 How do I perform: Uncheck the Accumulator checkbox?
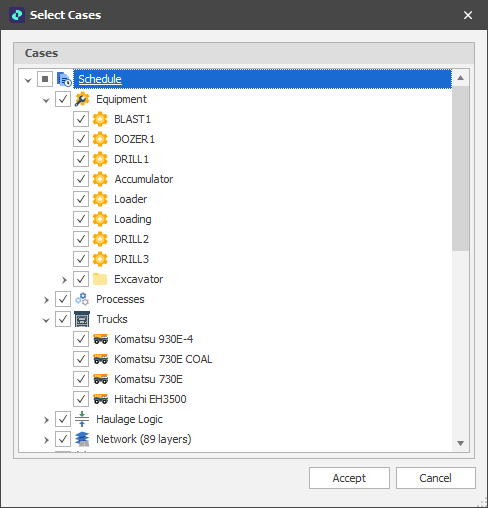click(x=81, y=179)
